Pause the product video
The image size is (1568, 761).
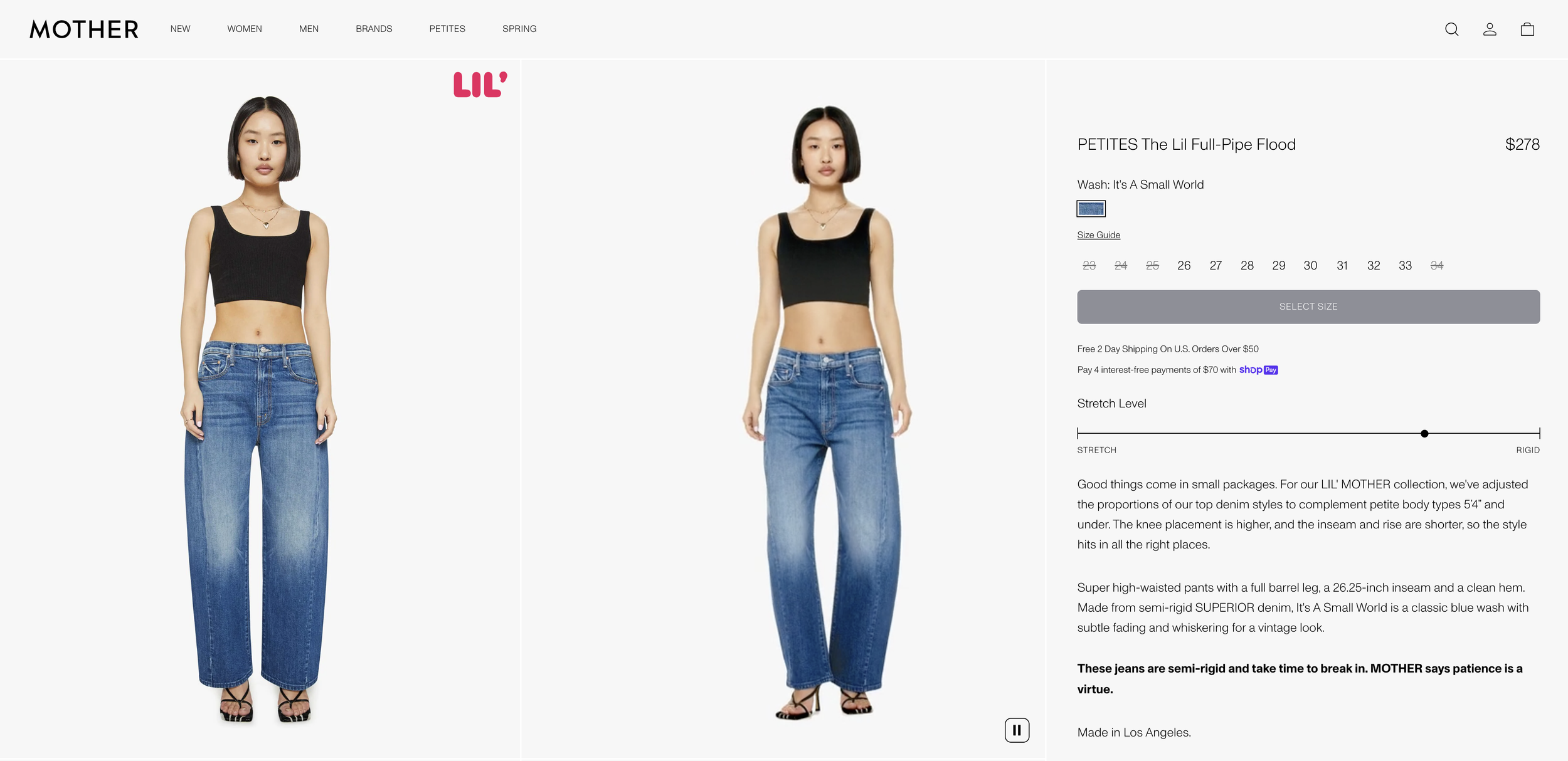tap(1017, 730)
